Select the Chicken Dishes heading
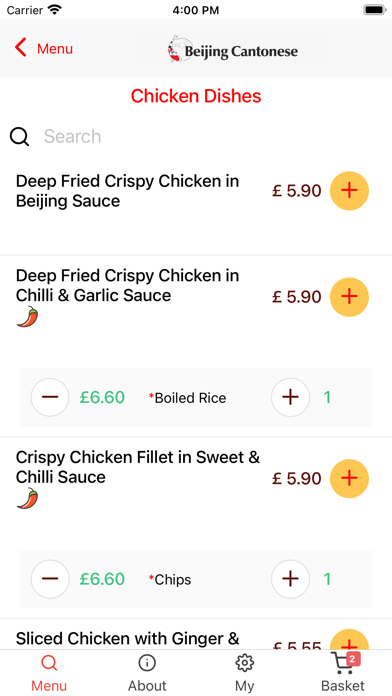392x696 pixels. click(x=196, y=96)
